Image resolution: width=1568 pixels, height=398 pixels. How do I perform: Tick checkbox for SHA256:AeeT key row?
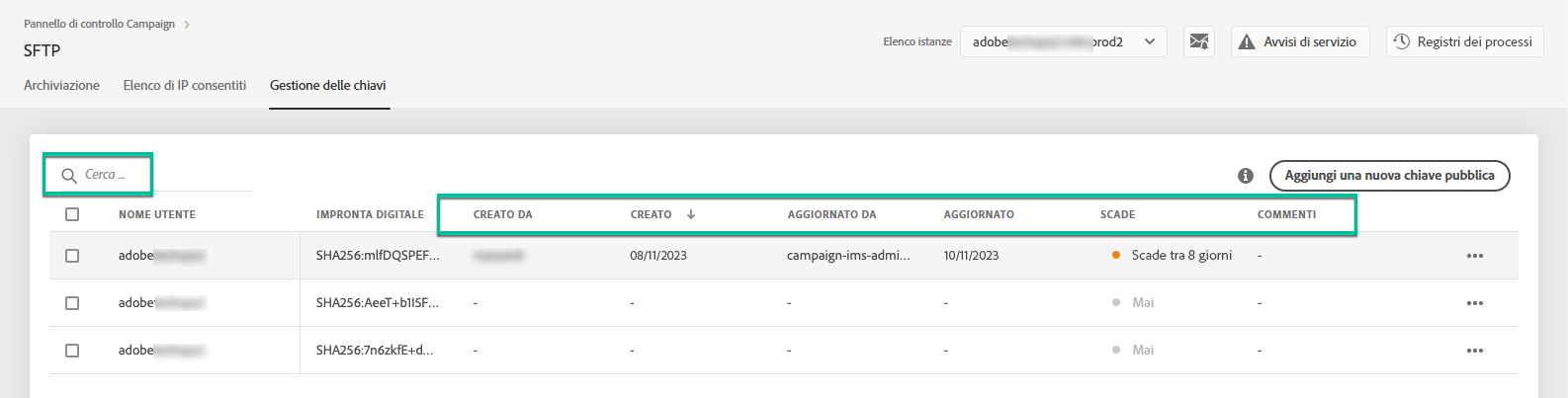[x=72, y=303]
